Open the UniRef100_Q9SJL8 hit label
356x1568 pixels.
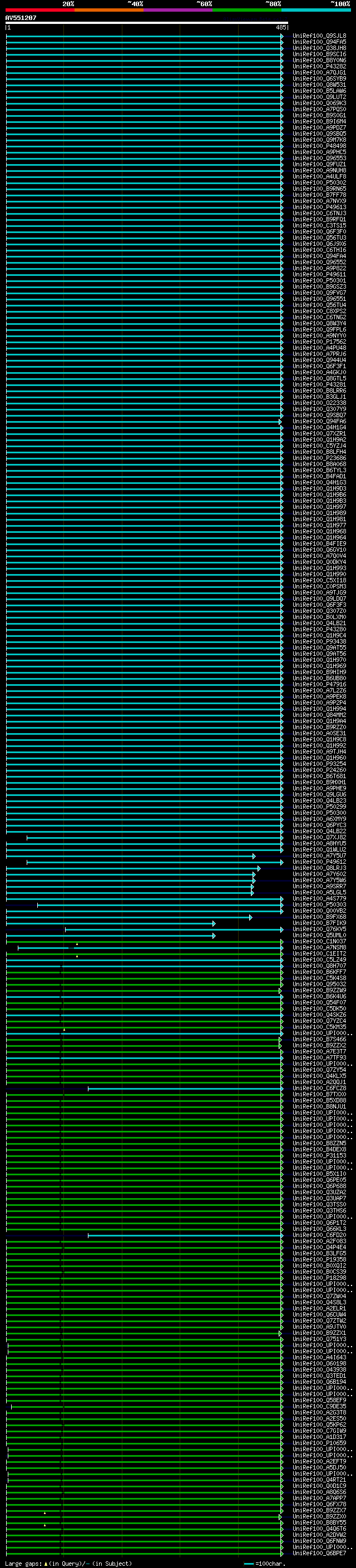tap(319, 36)
